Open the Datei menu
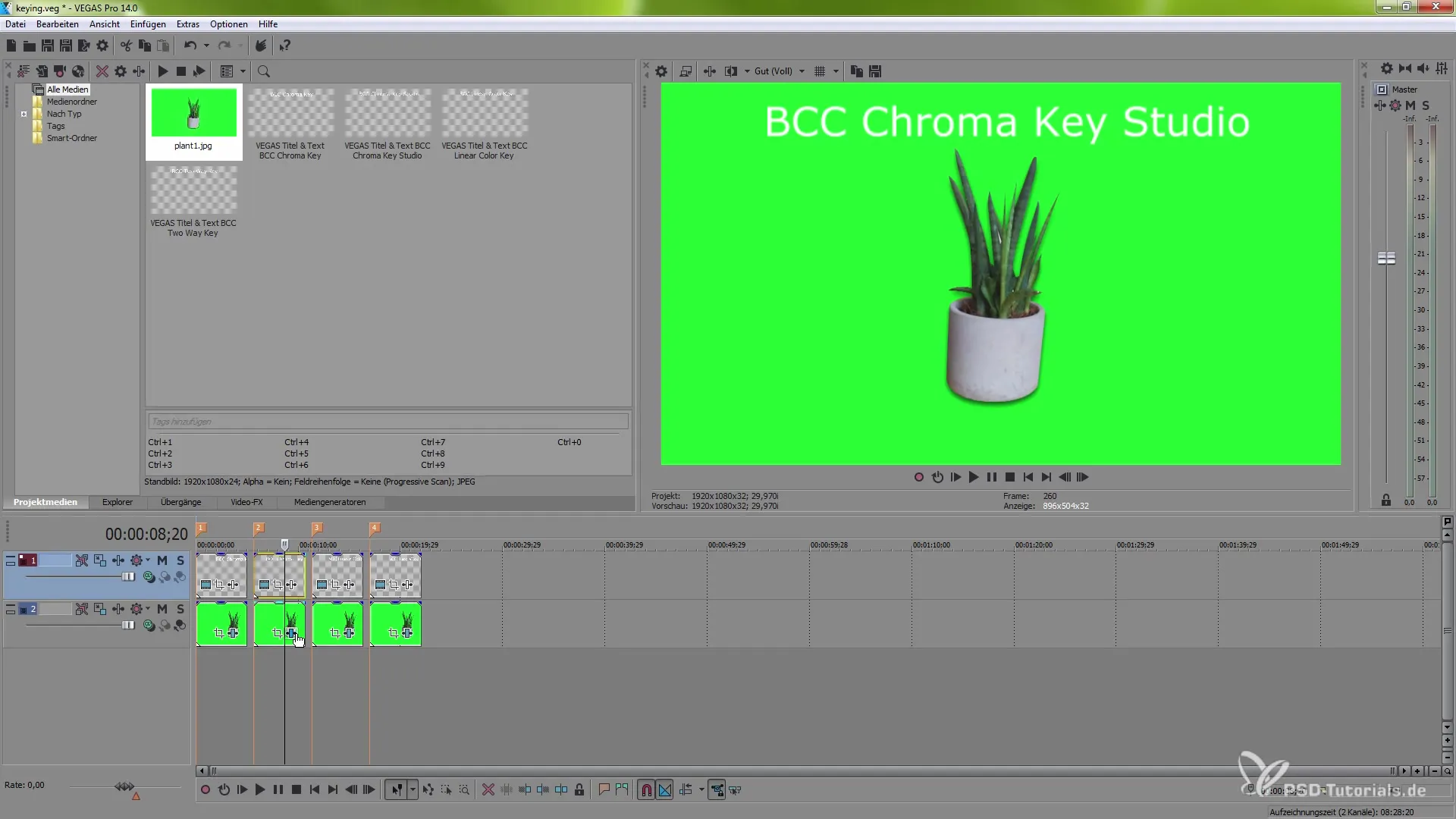The height and width of the screenshot is (819, 1456). [x=16, y=24]
